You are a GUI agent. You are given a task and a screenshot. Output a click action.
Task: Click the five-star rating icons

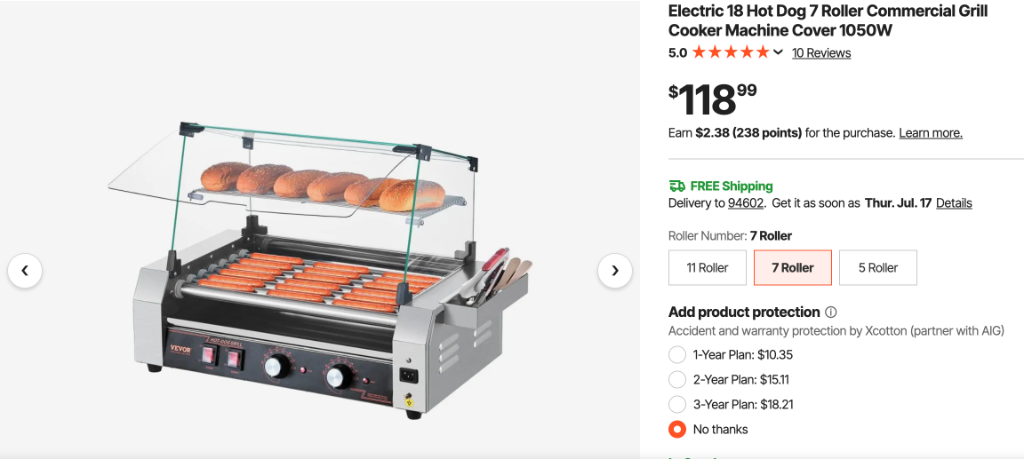[x=730, y=53]
